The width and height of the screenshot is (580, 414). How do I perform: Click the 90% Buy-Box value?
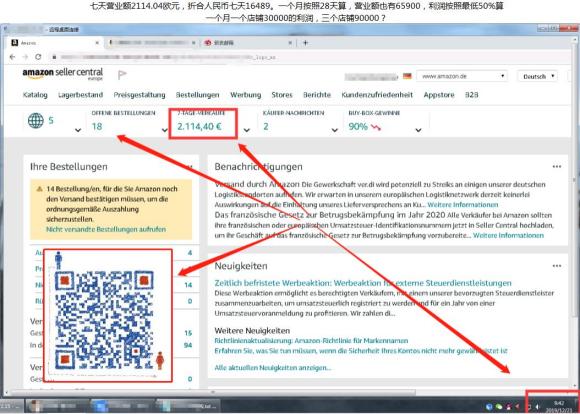(358, 127)
